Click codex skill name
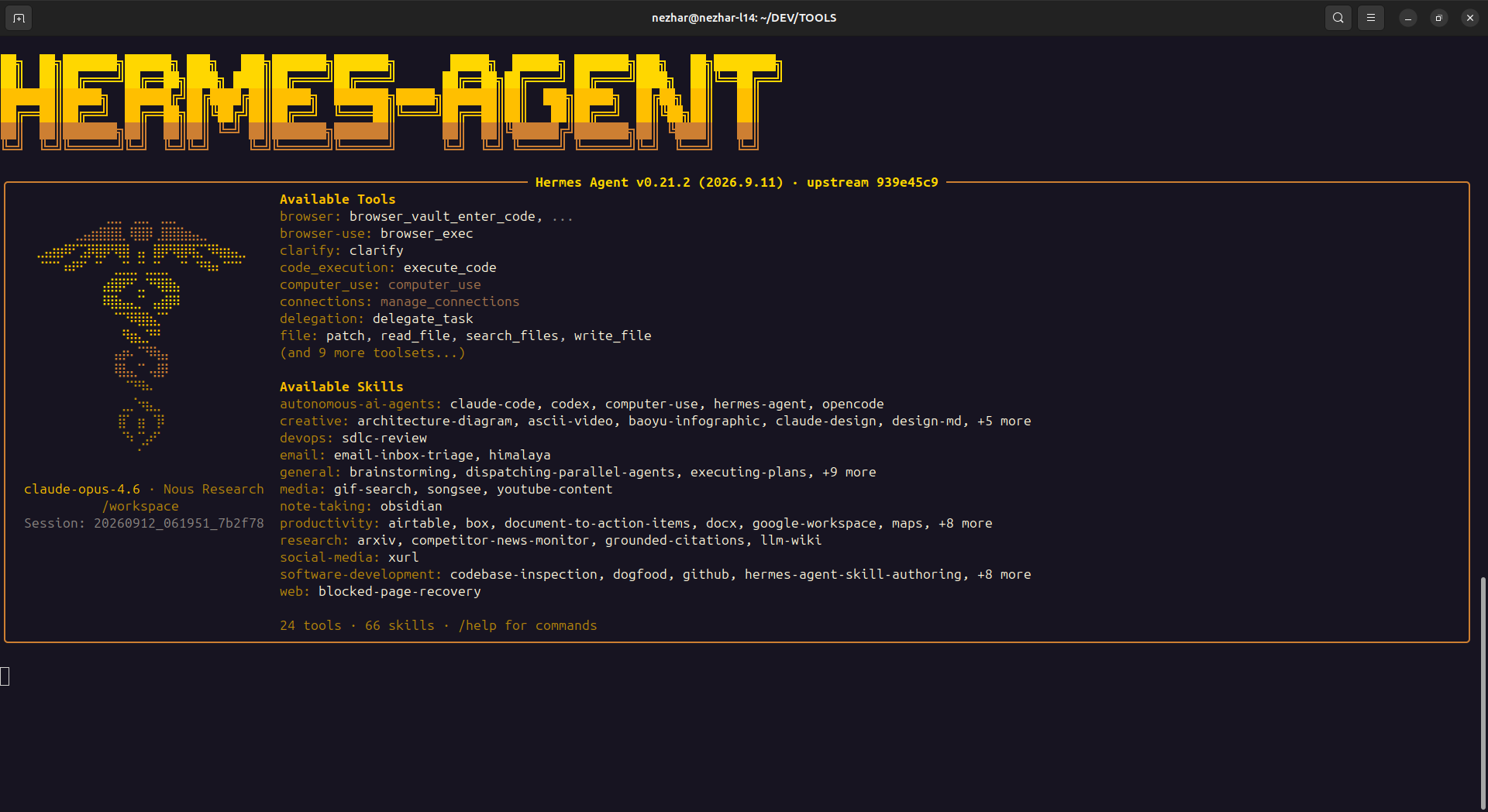Image resolution: width=1488 pixels, height=812 pixels. click(x=570, y=404)
